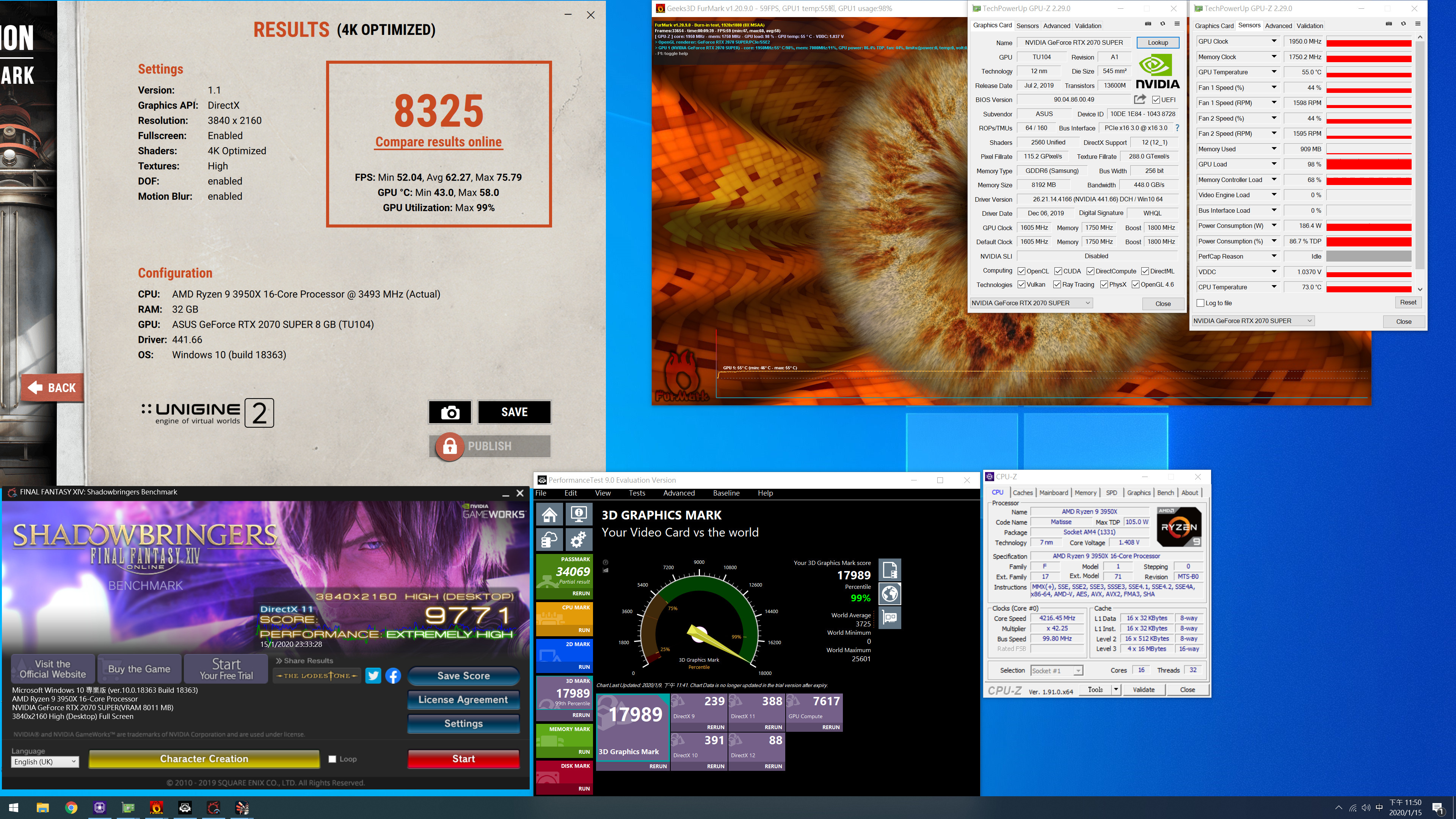
Task: Click SAVE button in Superposition results
Action: coord(515,412)
